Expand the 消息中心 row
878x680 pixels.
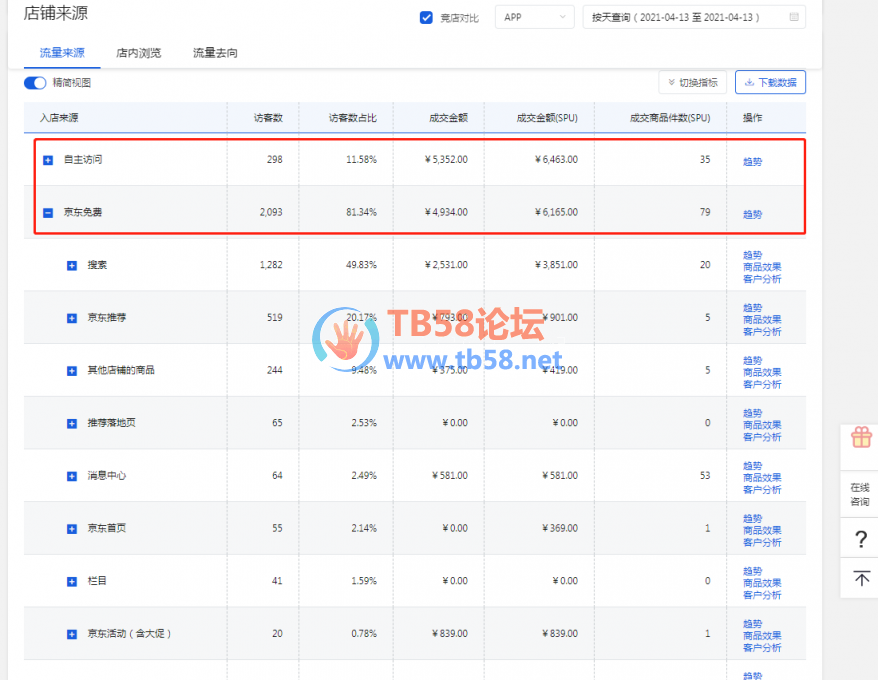click(x=72, y=477)
